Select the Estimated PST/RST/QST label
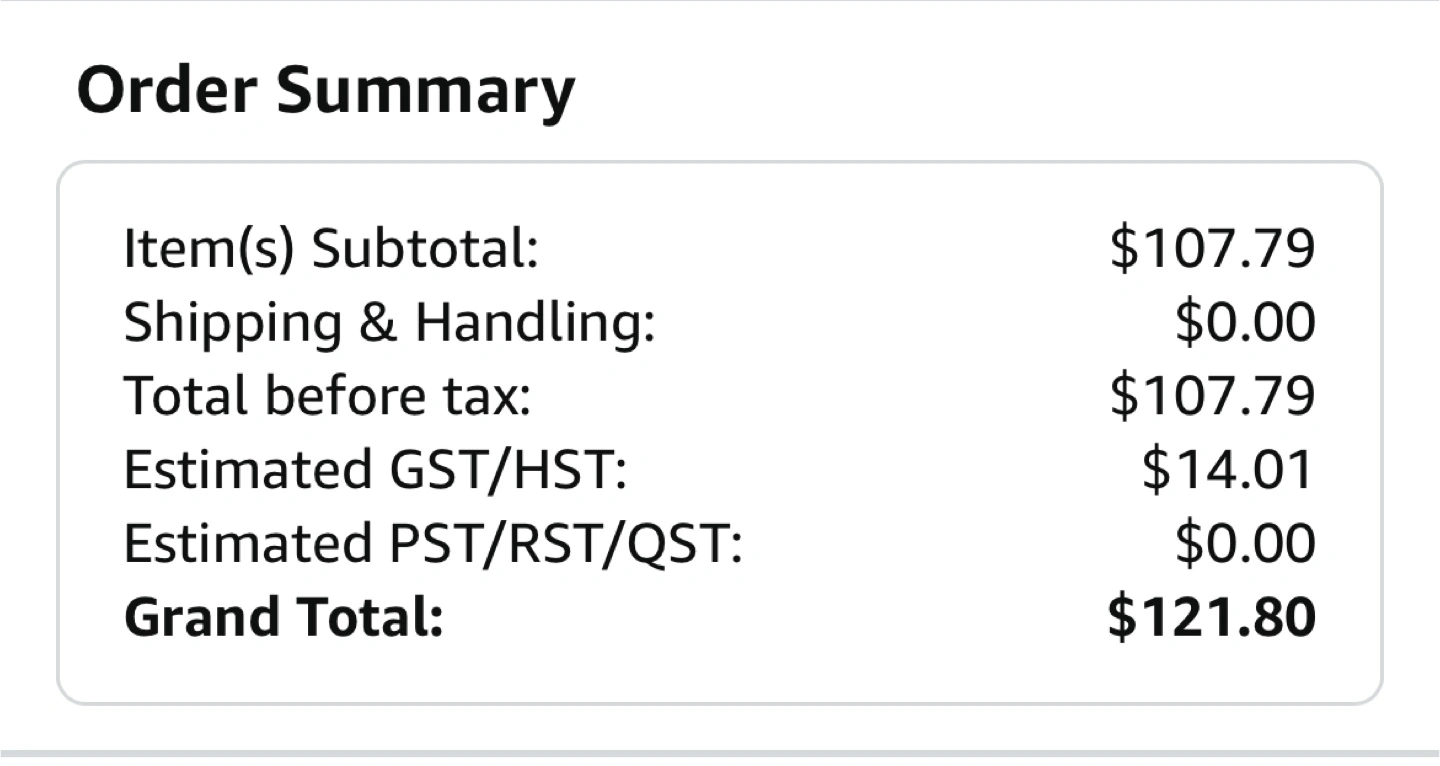This screenshot has height=766, width=1440. 433,544
